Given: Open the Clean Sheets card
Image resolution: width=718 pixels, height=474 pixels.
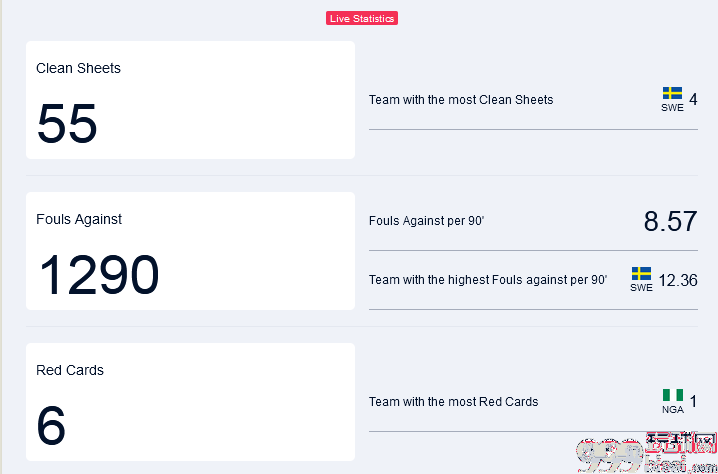Looking at the screenshot, I should [190, 100].
